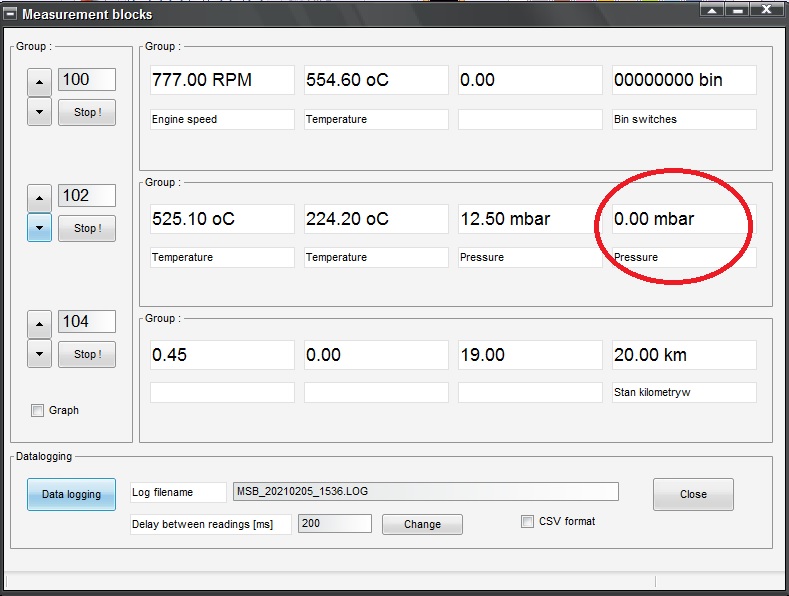The image size is (789, 596).
Task: Click the Change delay button
Action: click(x=422, y=524)
